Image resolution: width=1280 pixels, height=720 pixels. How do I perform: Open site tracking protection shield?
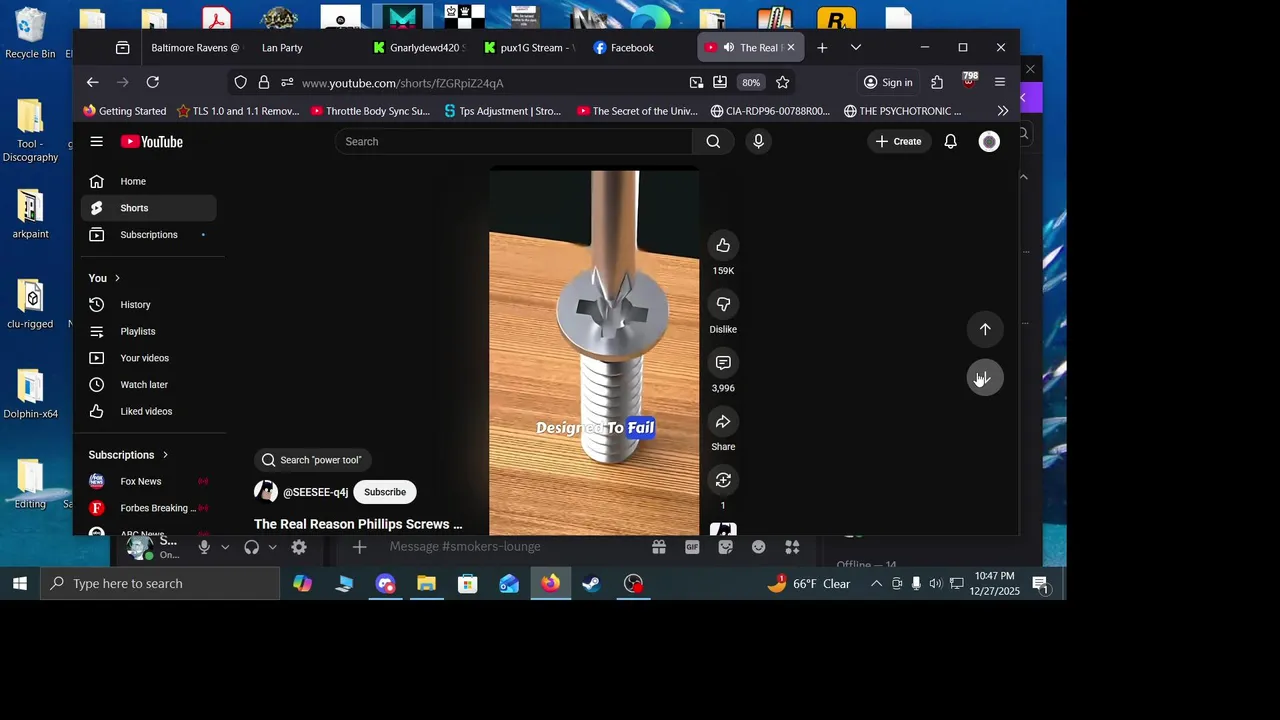tap(240, 82)
